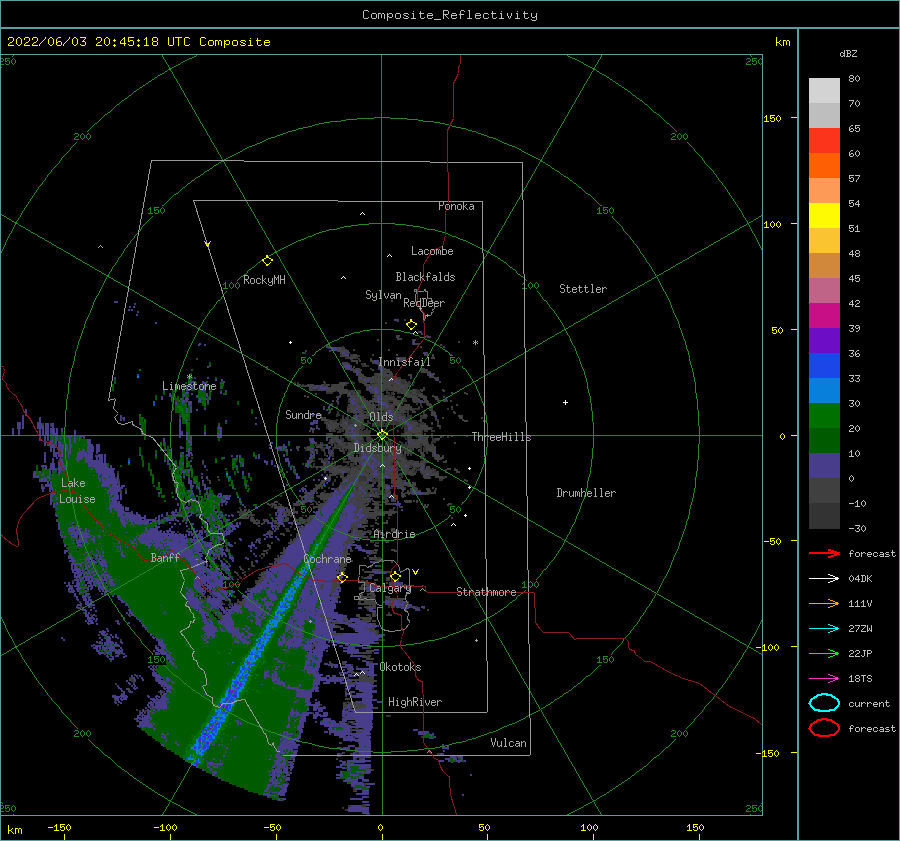Click the Lacombe city label

point(432,251)
